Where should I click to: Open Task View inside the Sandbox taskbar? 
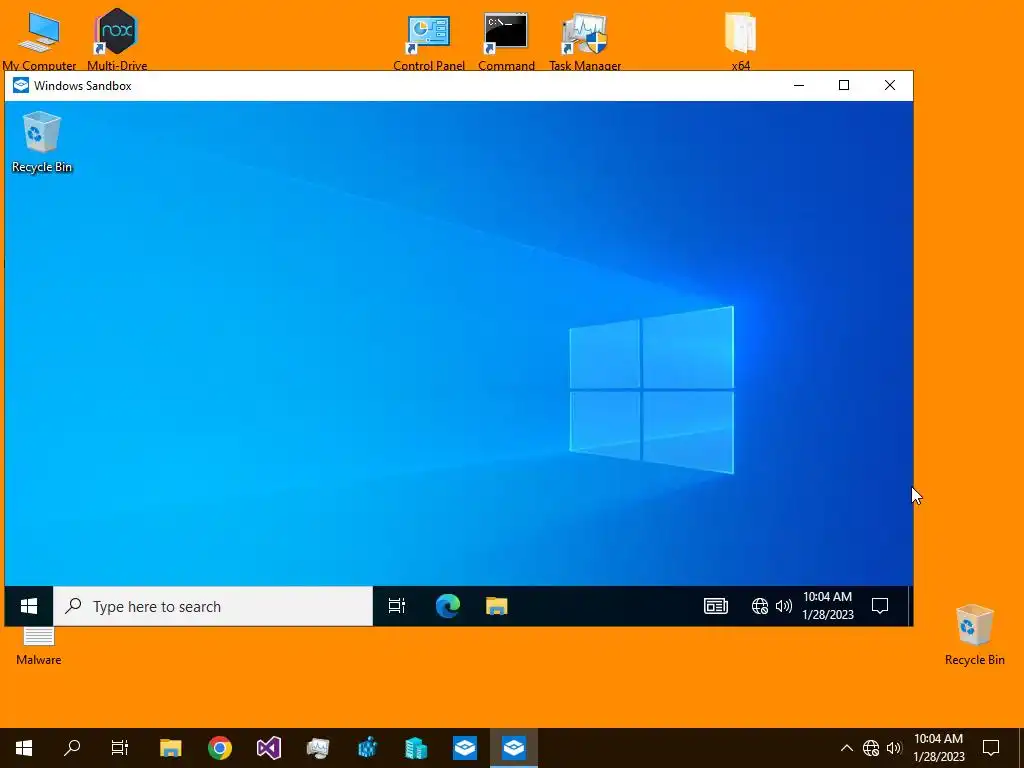coord(397,607)
